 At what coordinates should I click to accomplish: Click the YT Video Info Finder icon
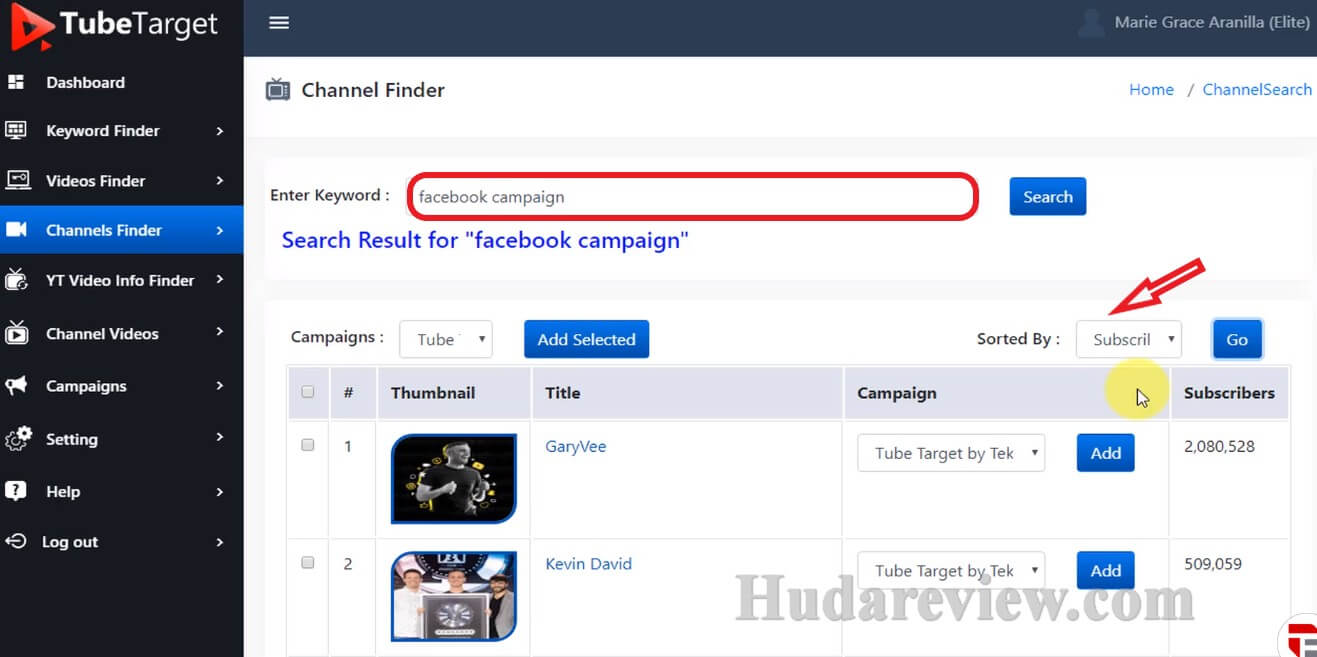pos(16,279)
